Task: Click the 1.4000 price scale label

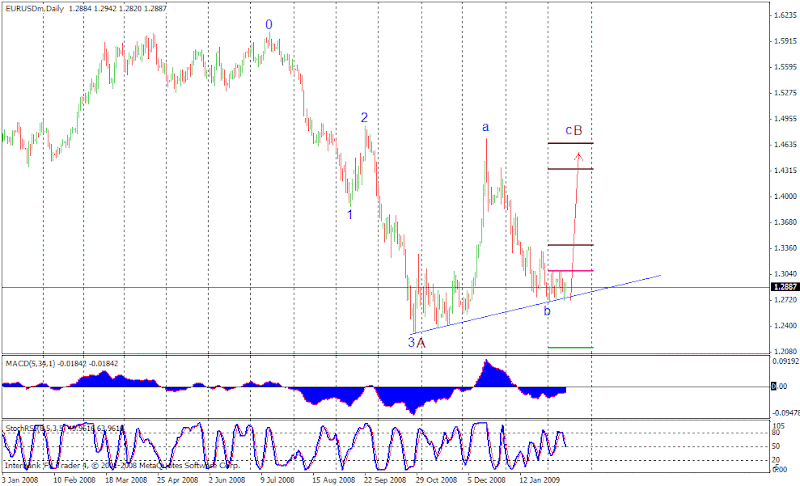Action: coord(785,196)
